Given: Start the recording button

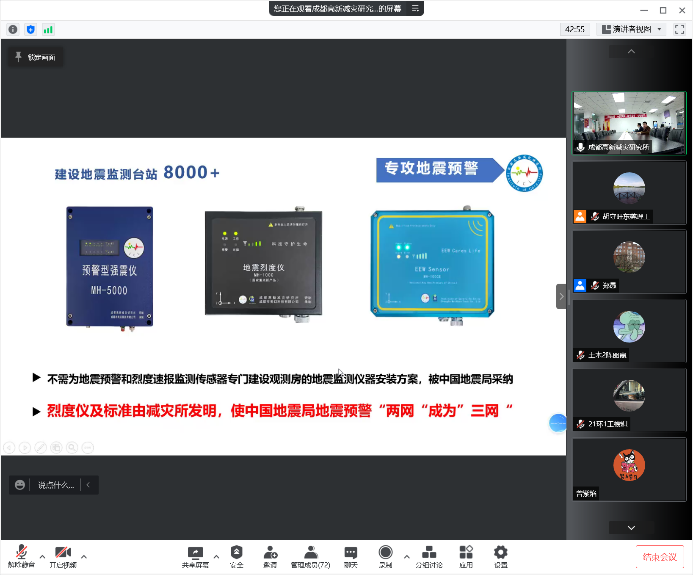Looking at the screenshot, I should click(x=385, y=555).
